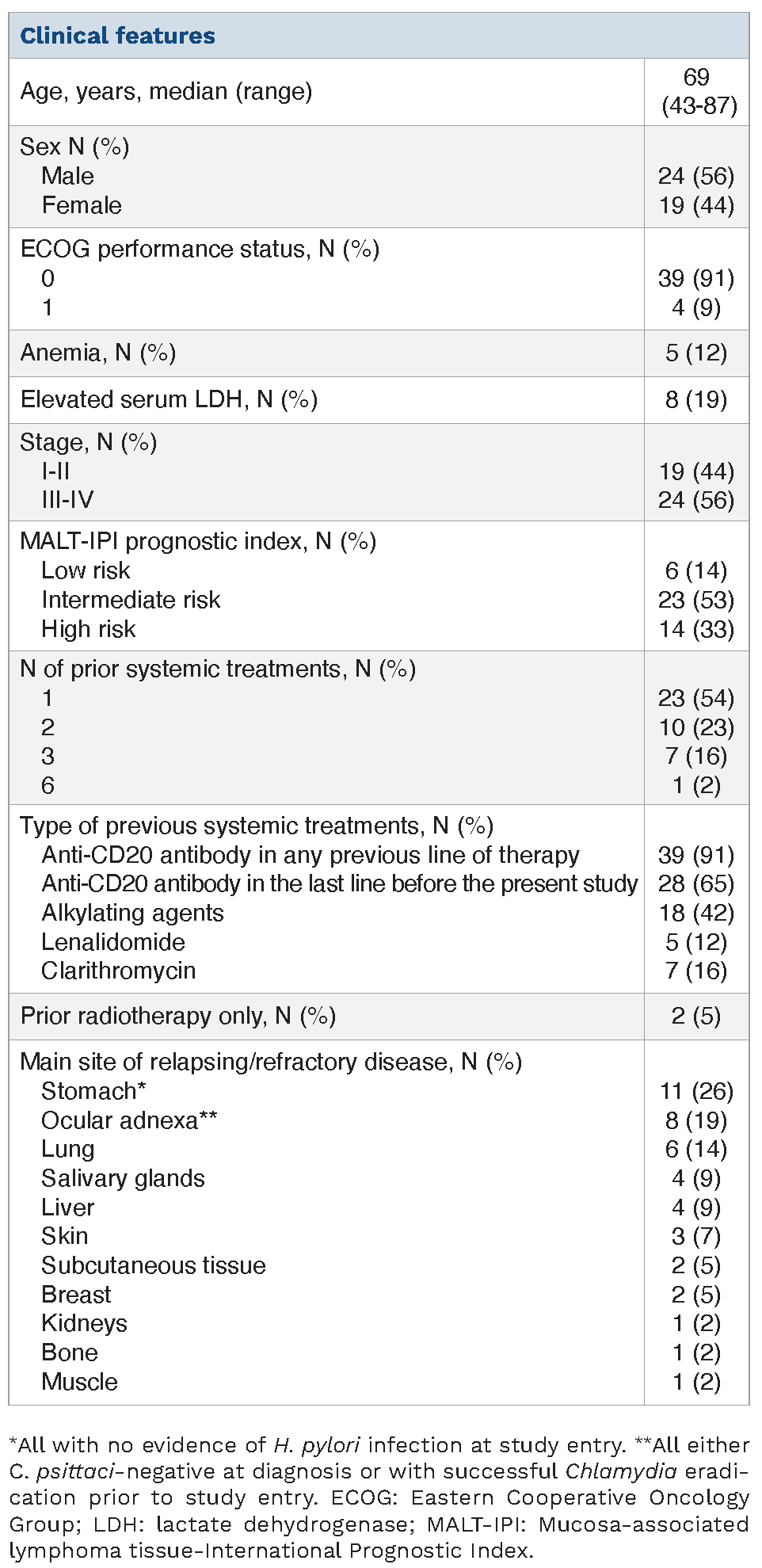
Task: Click the Clarithromycin value 7 (16)
Action: coord(695,971)
